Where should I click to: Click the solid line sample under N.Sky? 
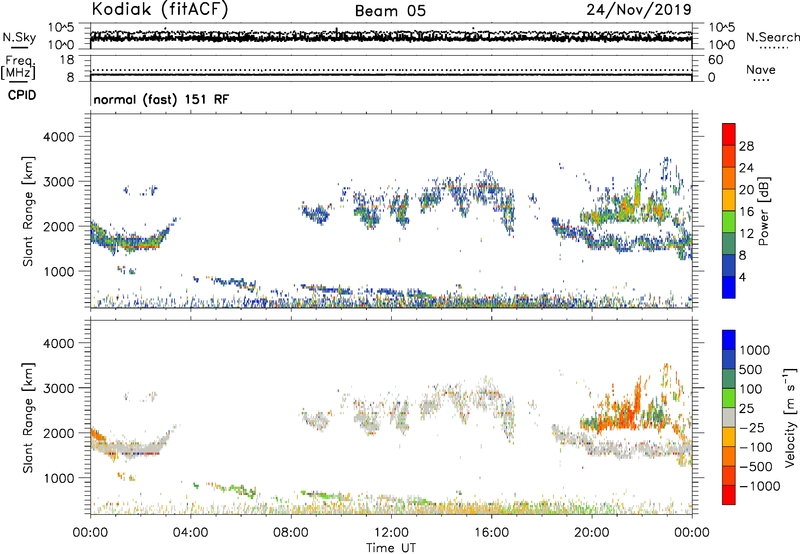[x=19, y=47]
